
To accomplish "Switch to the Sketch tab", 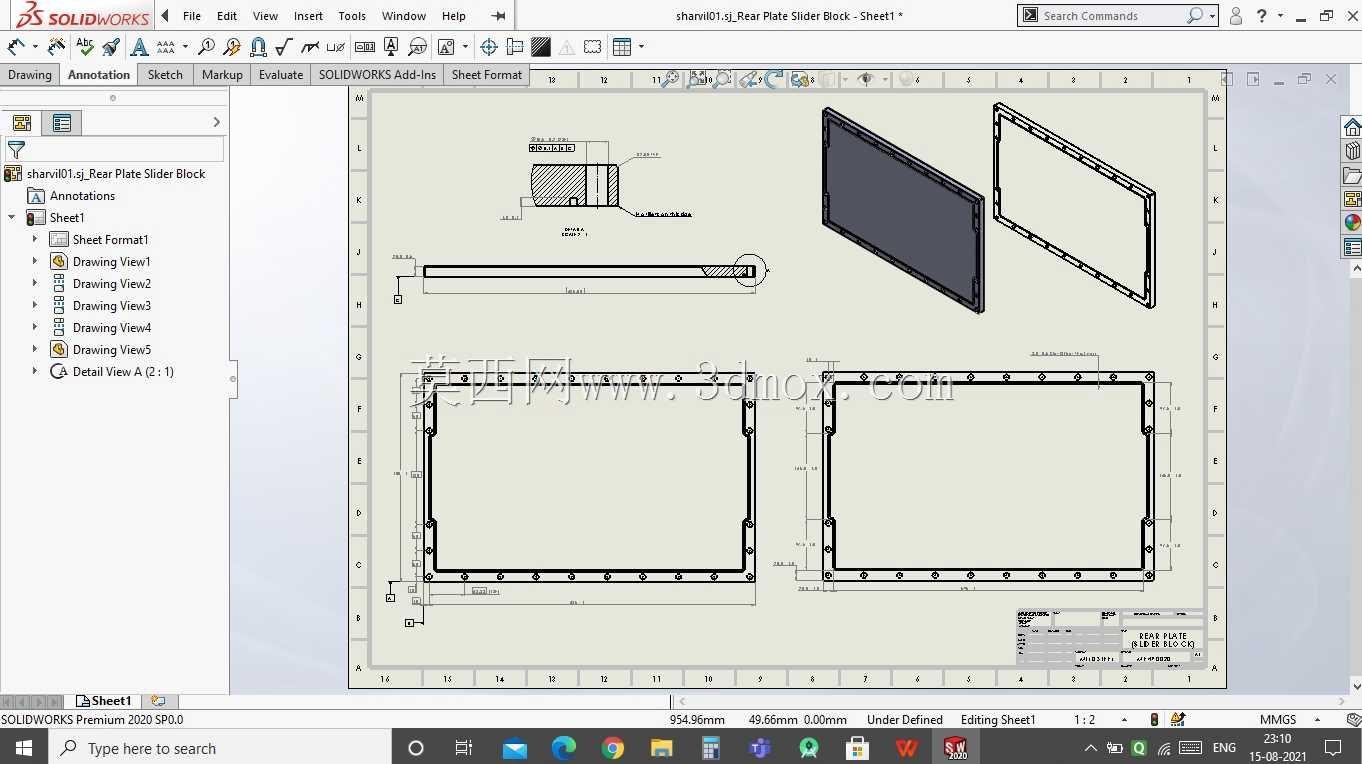I will click(165, 74).
